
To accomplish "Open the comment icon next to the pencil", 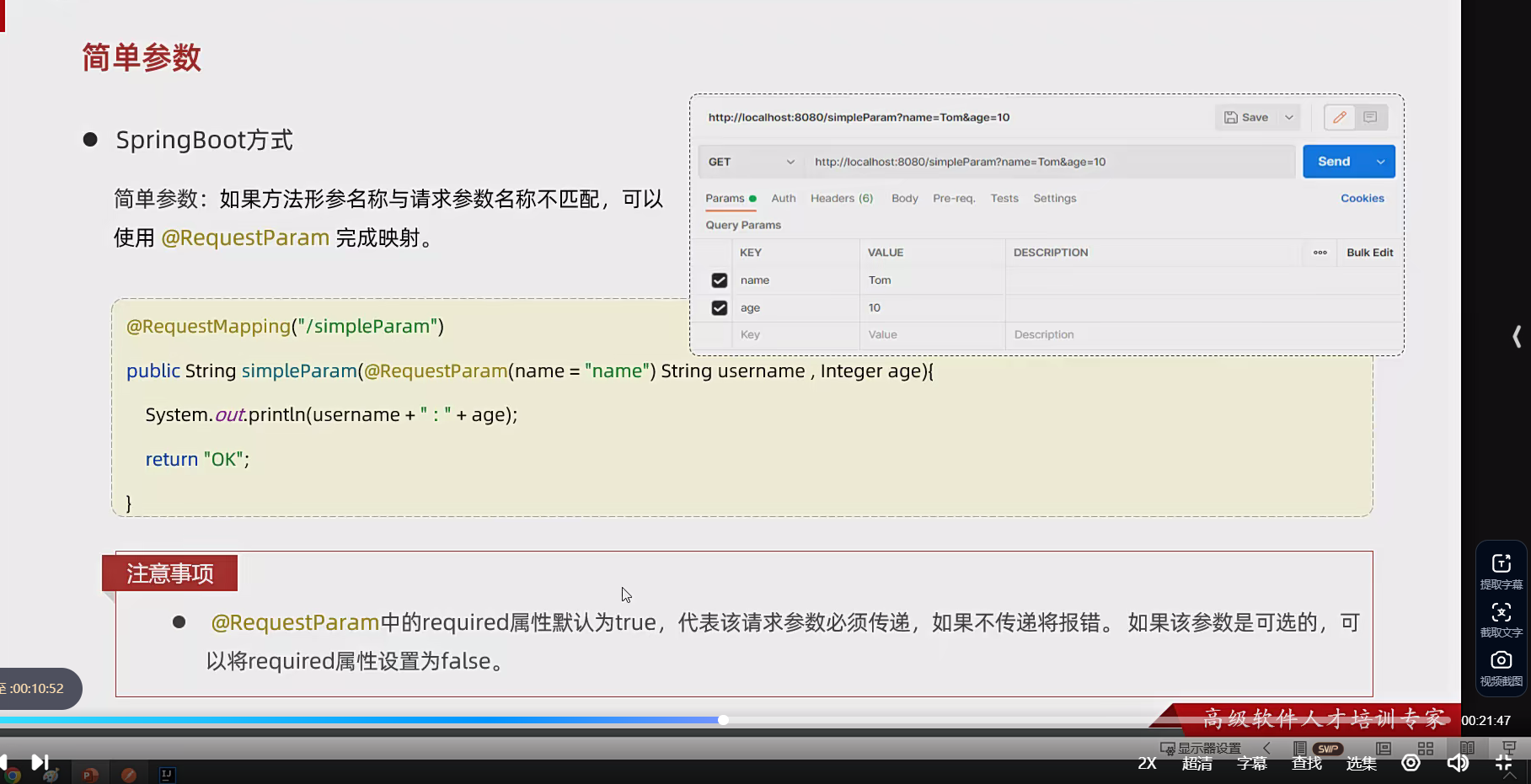I will (1370, 117).
